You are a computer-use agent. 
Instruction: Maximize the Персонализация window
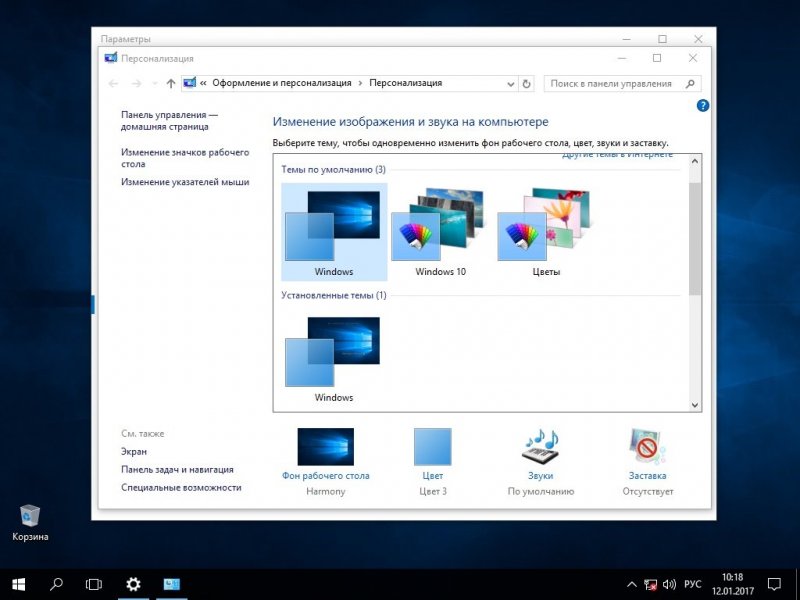[657, 58]
